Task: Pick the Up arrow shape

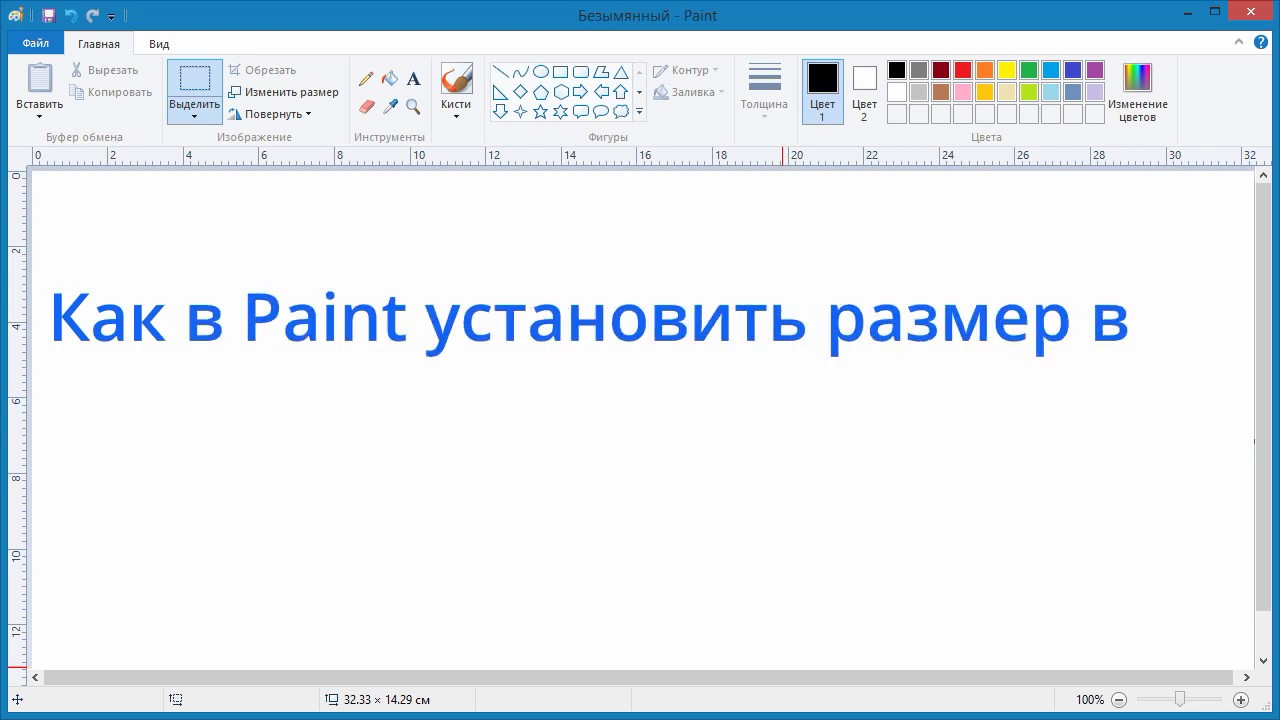Action: (620, 92)
